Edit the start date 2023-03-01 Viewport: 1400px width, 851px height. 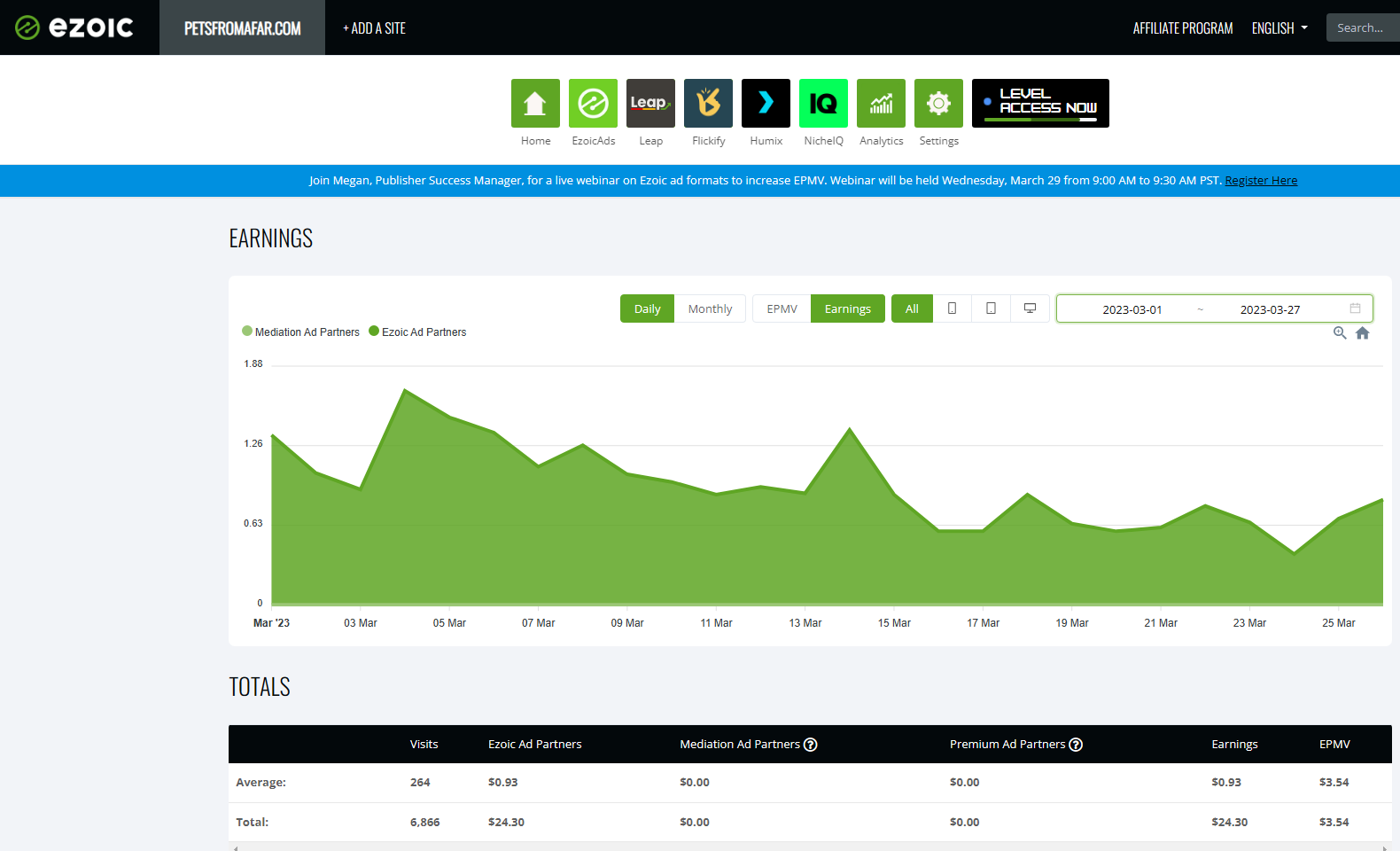point(1132,309)
